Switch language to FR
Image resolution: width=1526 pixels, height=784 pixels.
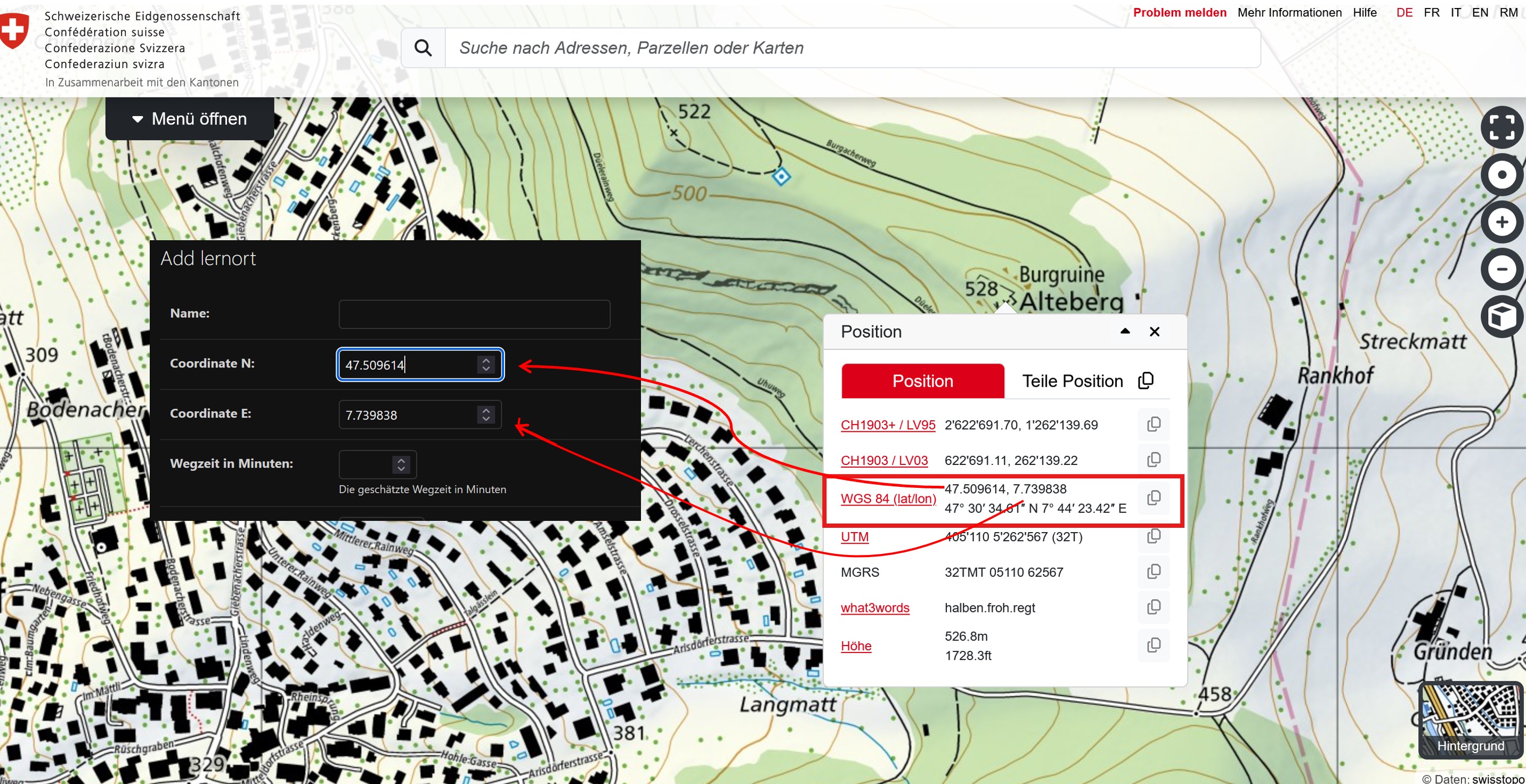pos(1431,12)
